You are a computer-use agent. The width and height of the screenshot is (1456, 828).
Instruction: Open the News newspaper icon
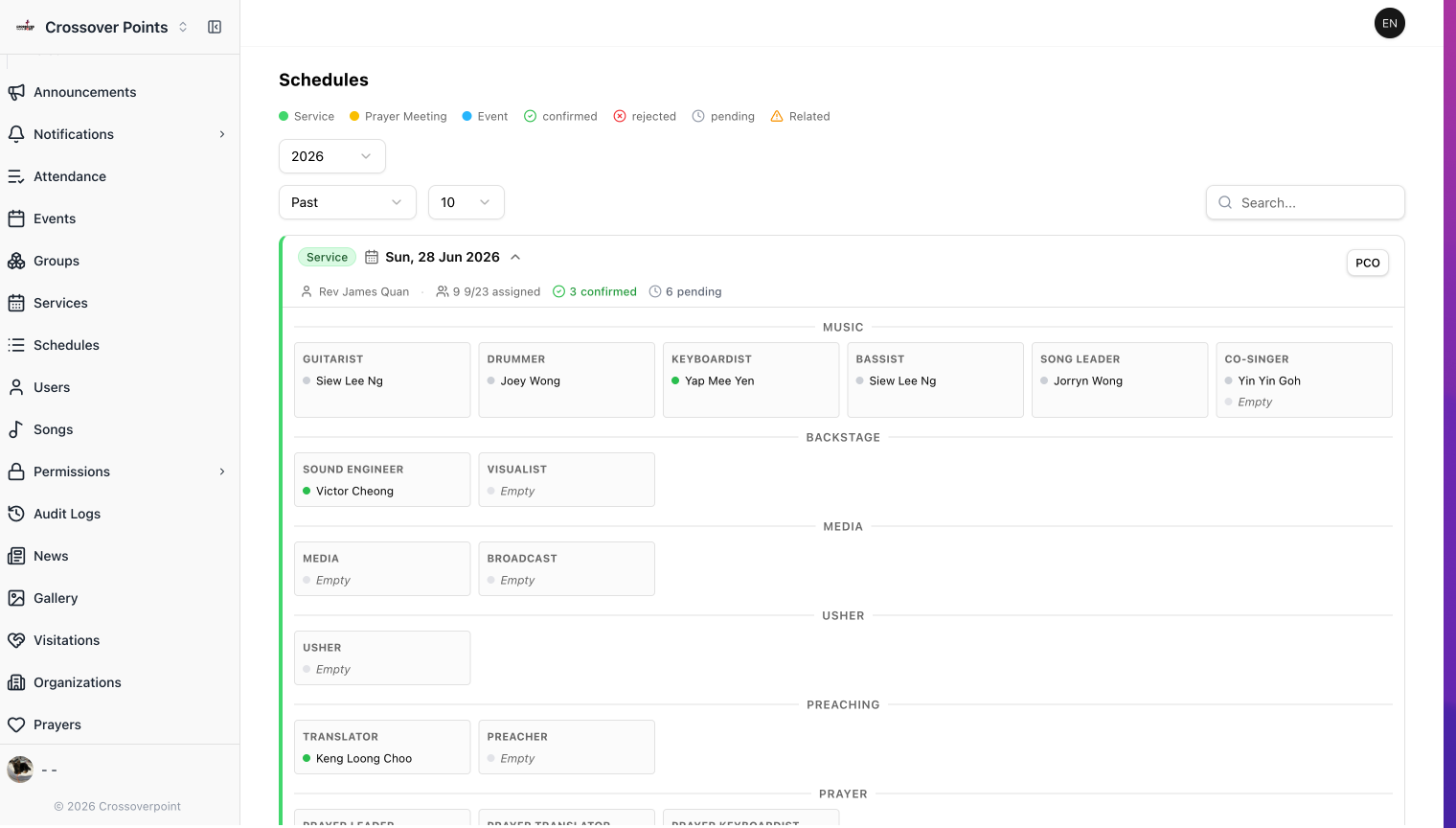coord(16,556)
